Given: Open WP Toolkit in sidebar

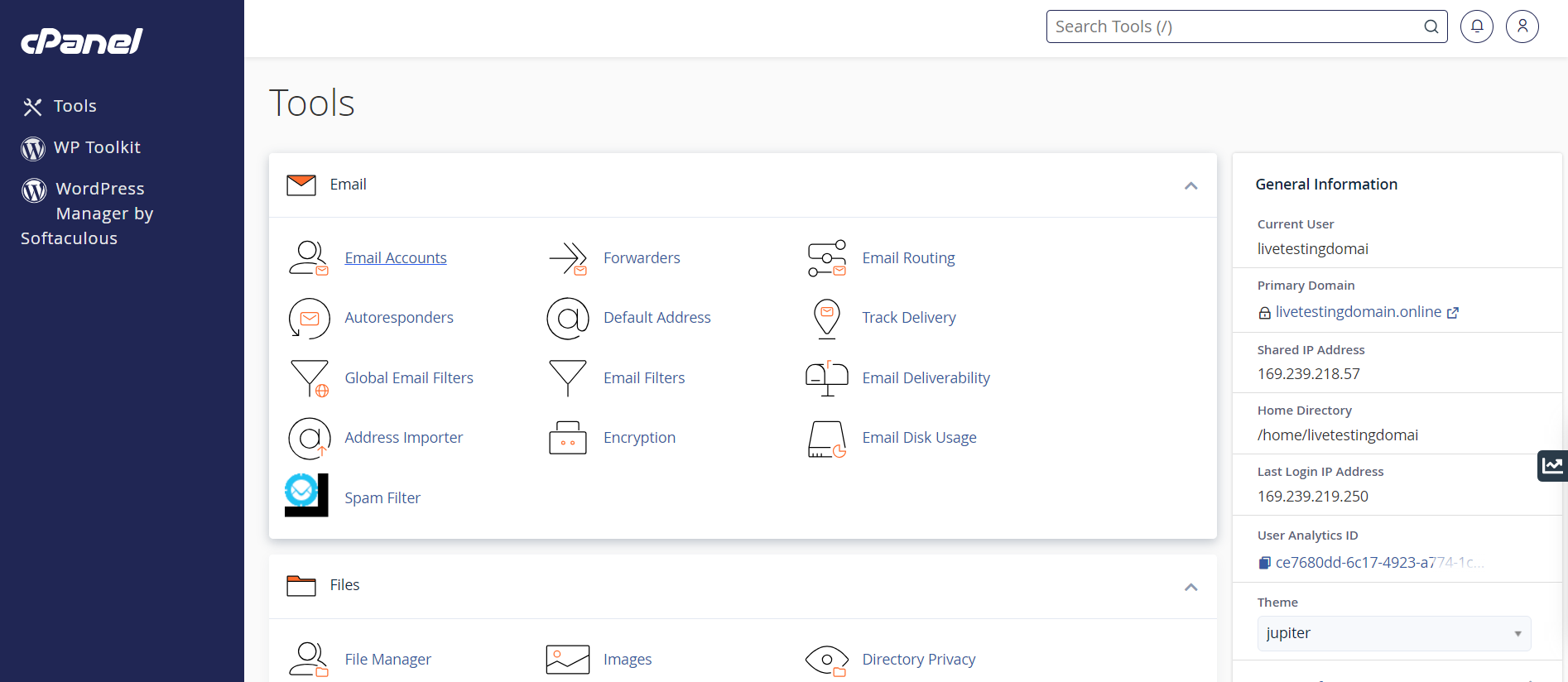Looking at the screenshot, I should click(97, 147).
